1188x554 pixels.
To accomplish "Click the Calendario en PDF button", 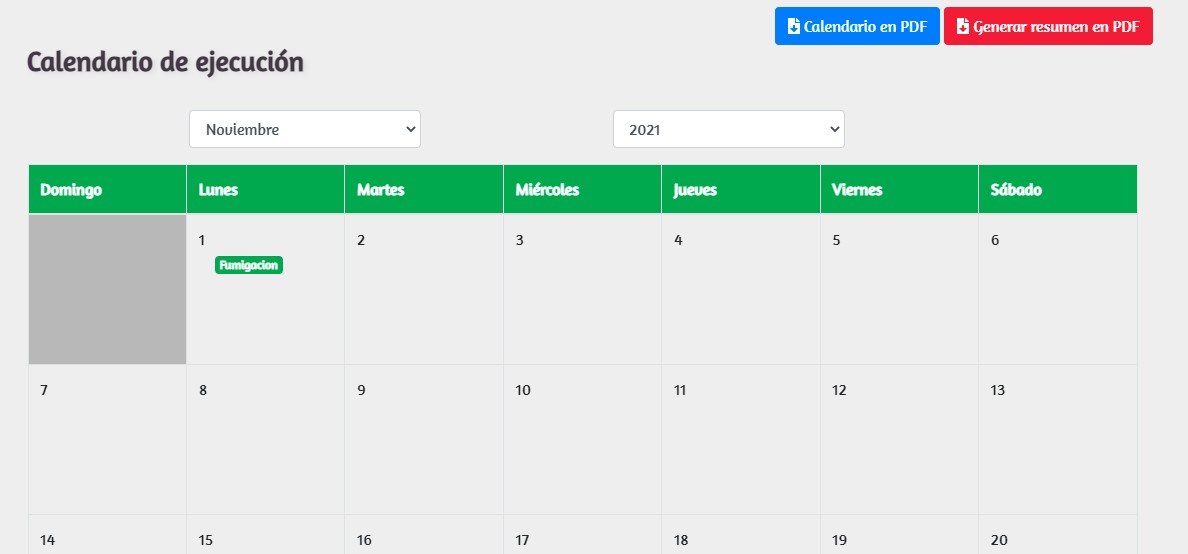I will coord(857,27).
